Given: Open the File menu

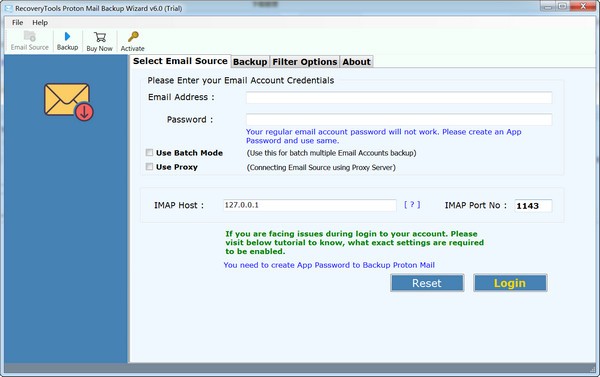Looking at the screenshot, I should (x=18, y=23).
